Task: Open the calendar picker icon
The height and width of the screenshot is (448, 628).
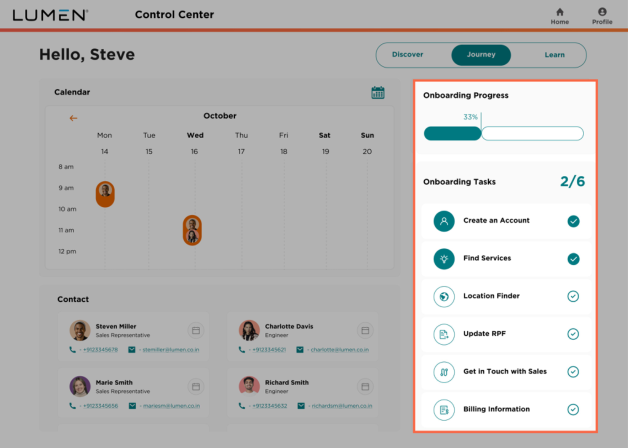Action: (378, 92)
